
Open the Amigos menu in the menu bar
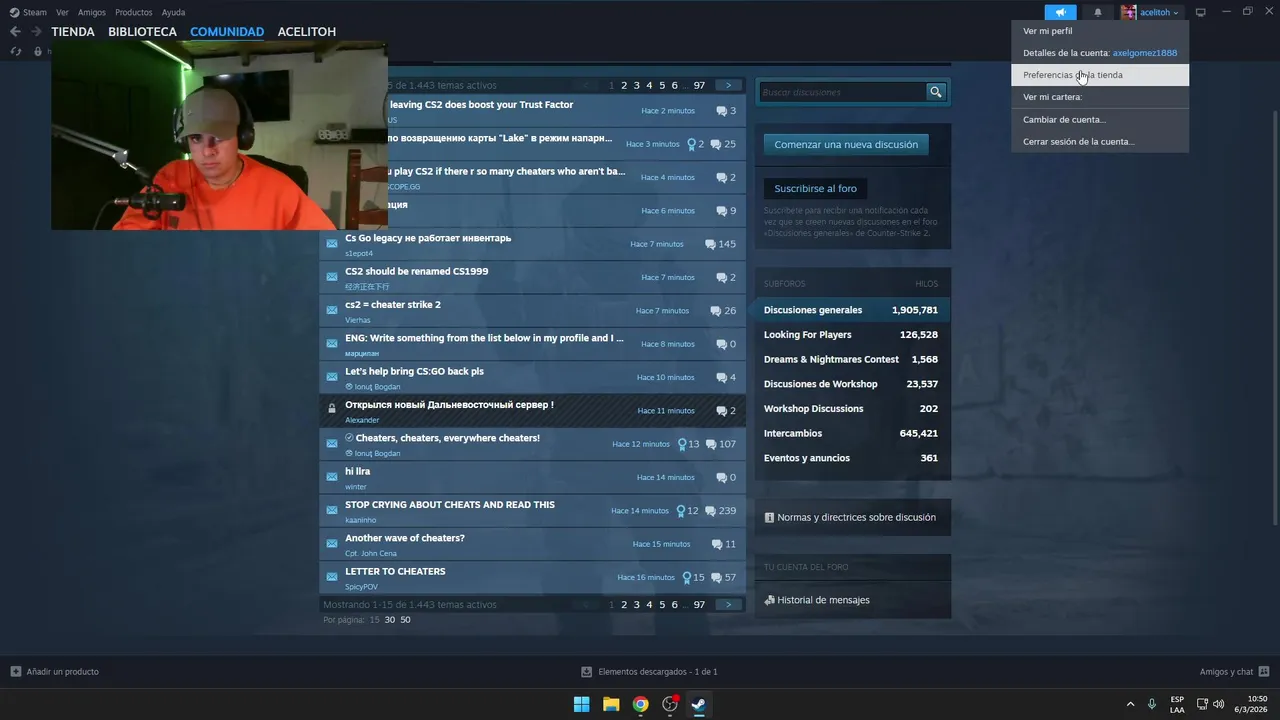click(x=92, y=12)
